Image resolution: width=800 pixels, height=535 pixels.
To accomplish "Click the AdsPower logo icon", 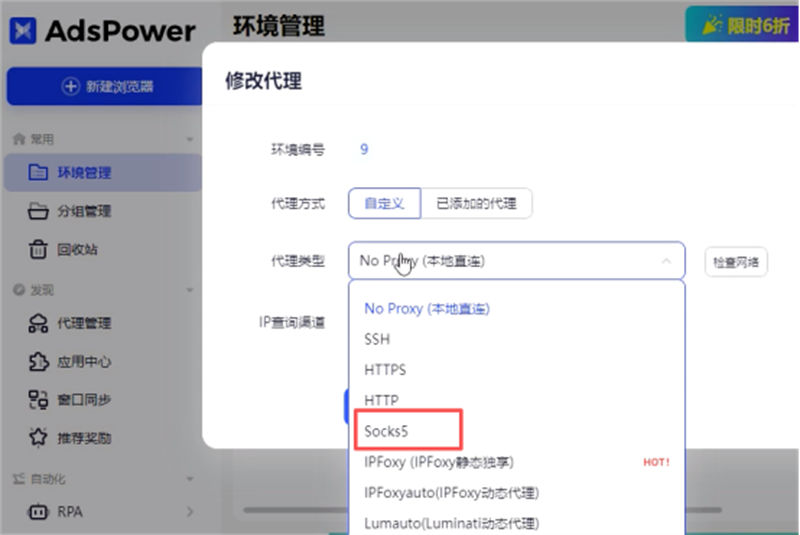I will 23,31.
